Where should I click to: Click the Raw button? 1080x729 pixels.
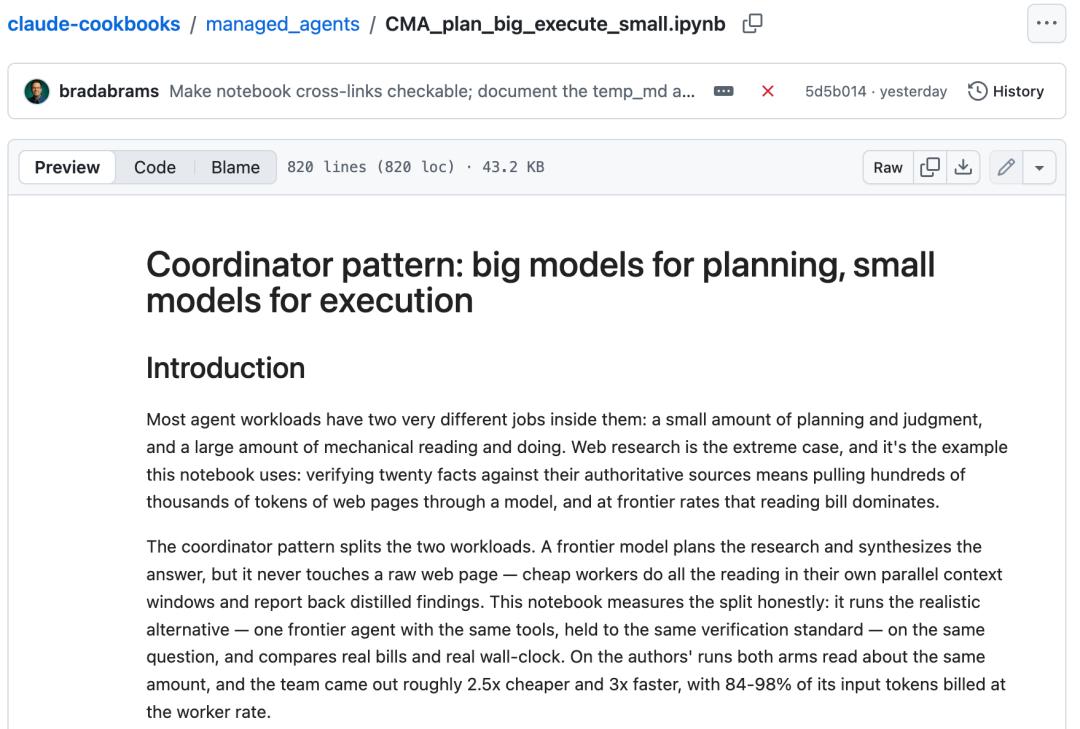coord(888,167)
